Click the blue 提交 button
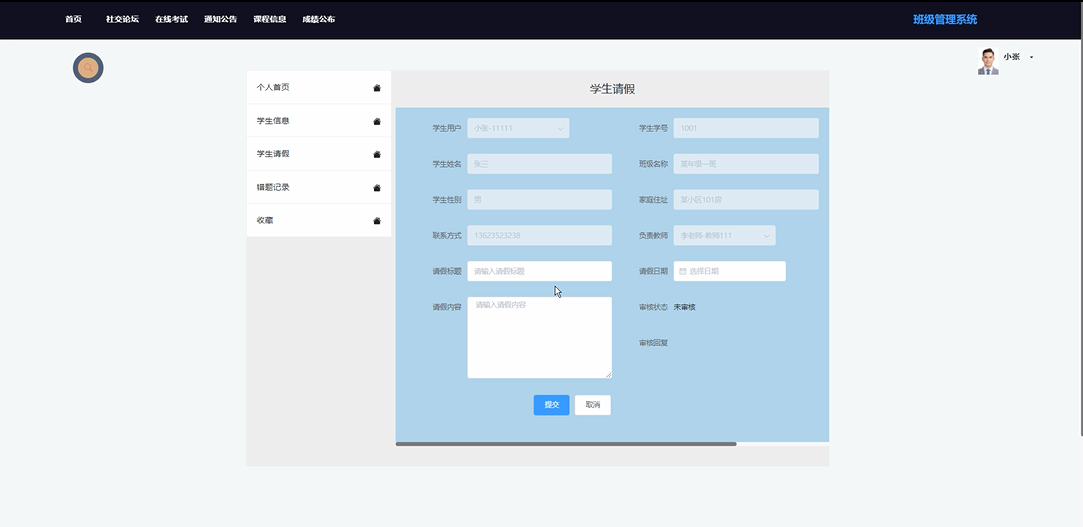Viewport: 1083px width, 527px height. click(x=551, y=405)
